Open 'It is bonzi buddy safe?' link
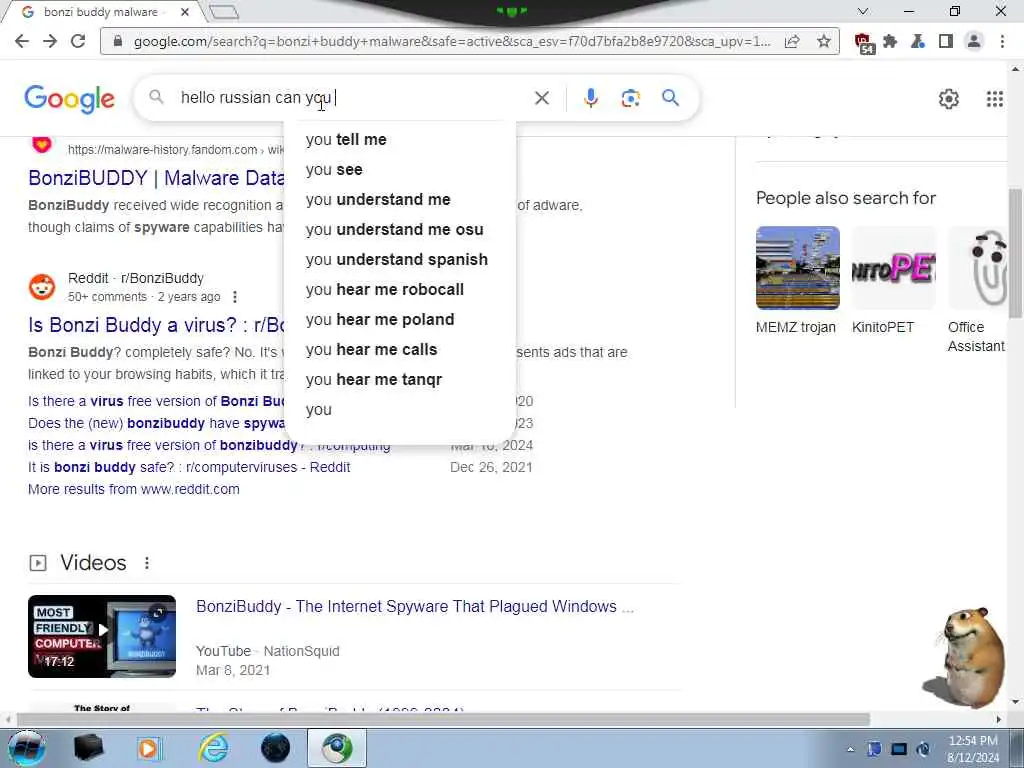1024x768 pixels. click(189, 467)
